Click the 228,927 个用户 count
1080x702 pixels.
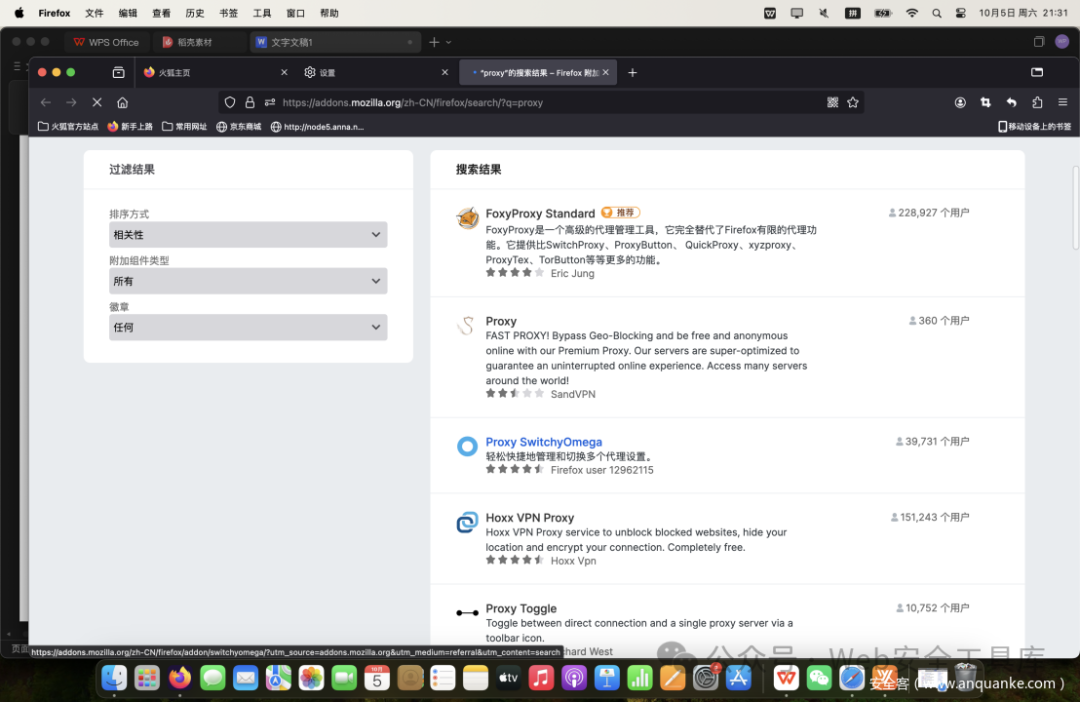928,213
